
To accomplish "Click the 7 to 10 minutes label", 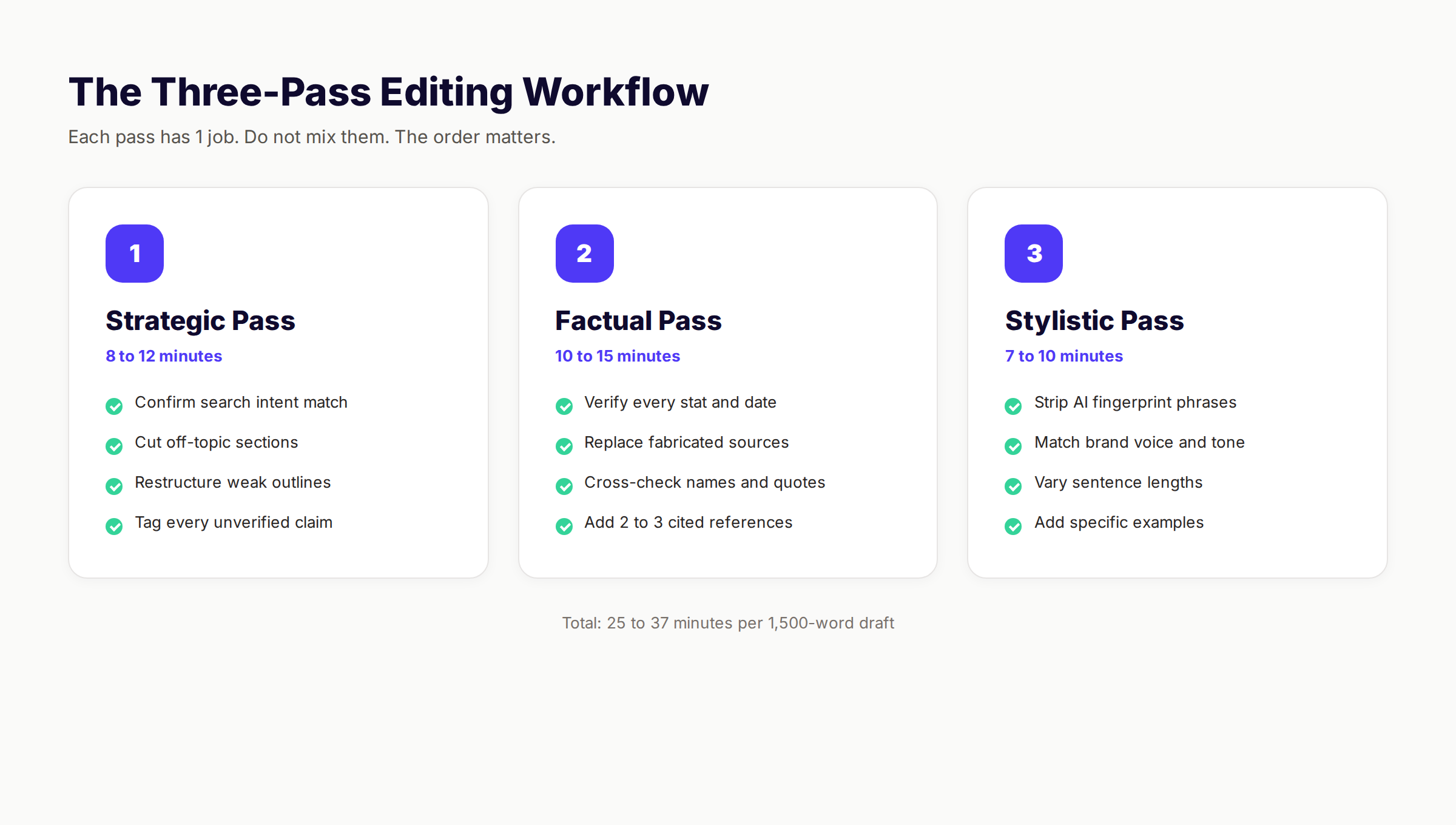I will (1064, 356).
